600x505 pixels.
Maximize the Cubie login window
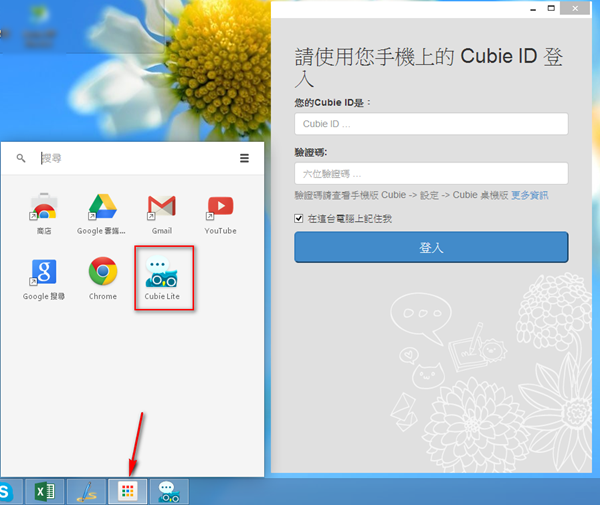tap(551, 8)
